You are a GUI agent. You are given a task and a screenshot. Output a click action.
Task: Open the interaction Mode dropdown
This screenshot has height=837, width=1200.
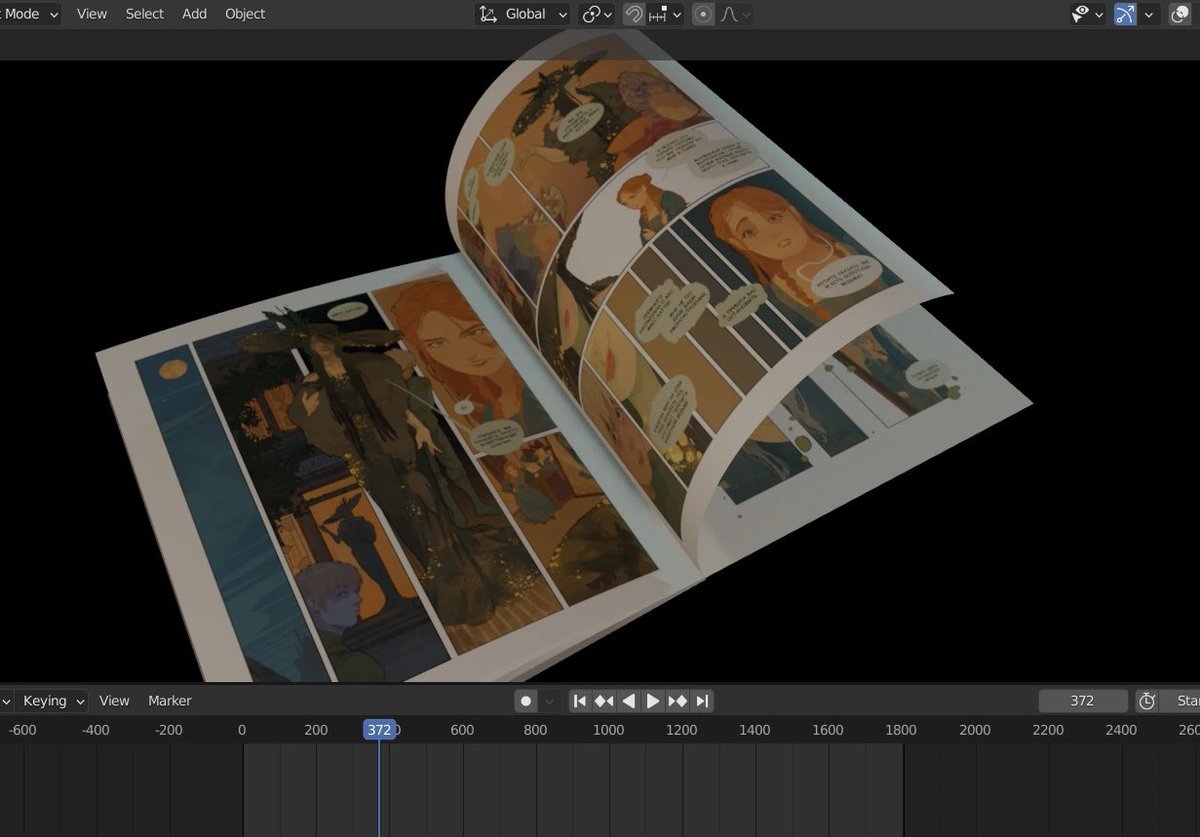(30, 14)
